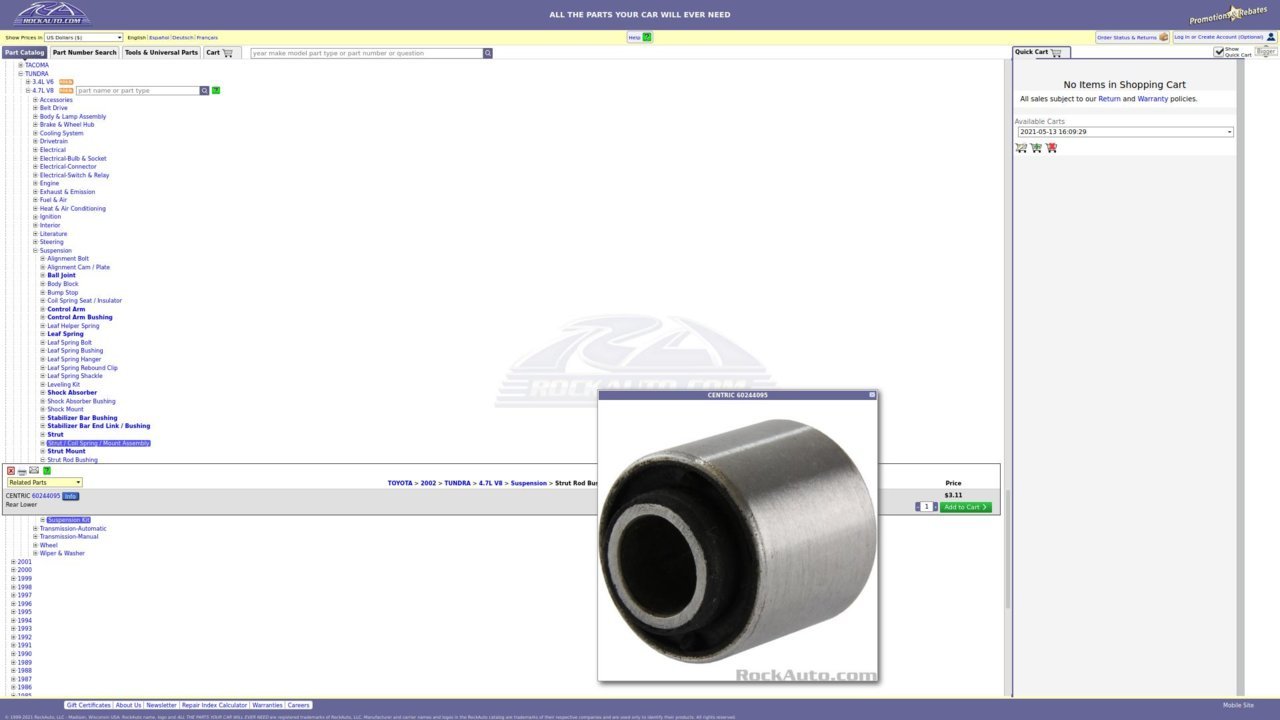Select the Quick Cart tab

point(1040,52)
